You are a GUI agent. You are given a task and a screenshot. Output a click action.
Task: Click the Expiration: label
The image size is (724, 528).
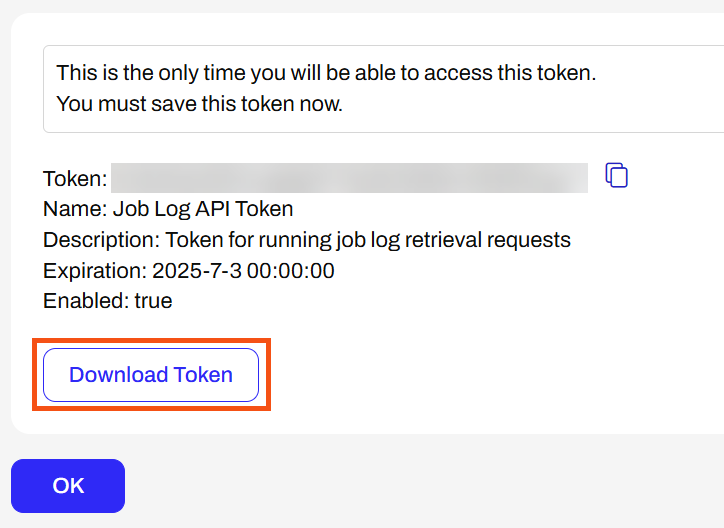coord(95,270)
